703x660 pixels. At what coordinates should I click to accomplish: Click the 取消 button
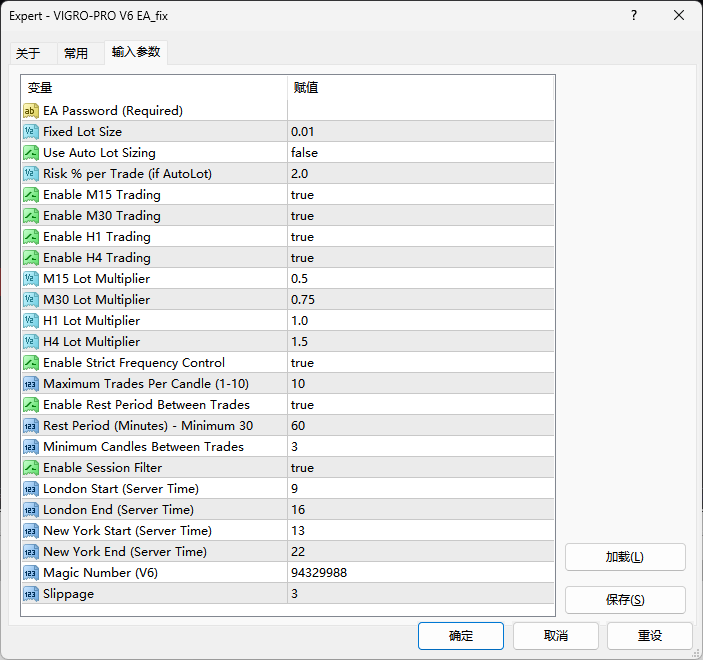tap(555, 636)
